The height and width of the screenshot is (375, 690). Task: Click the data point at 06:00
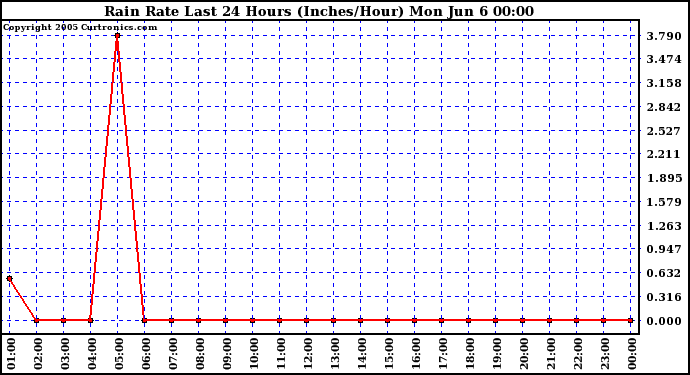tap(144, 320)
